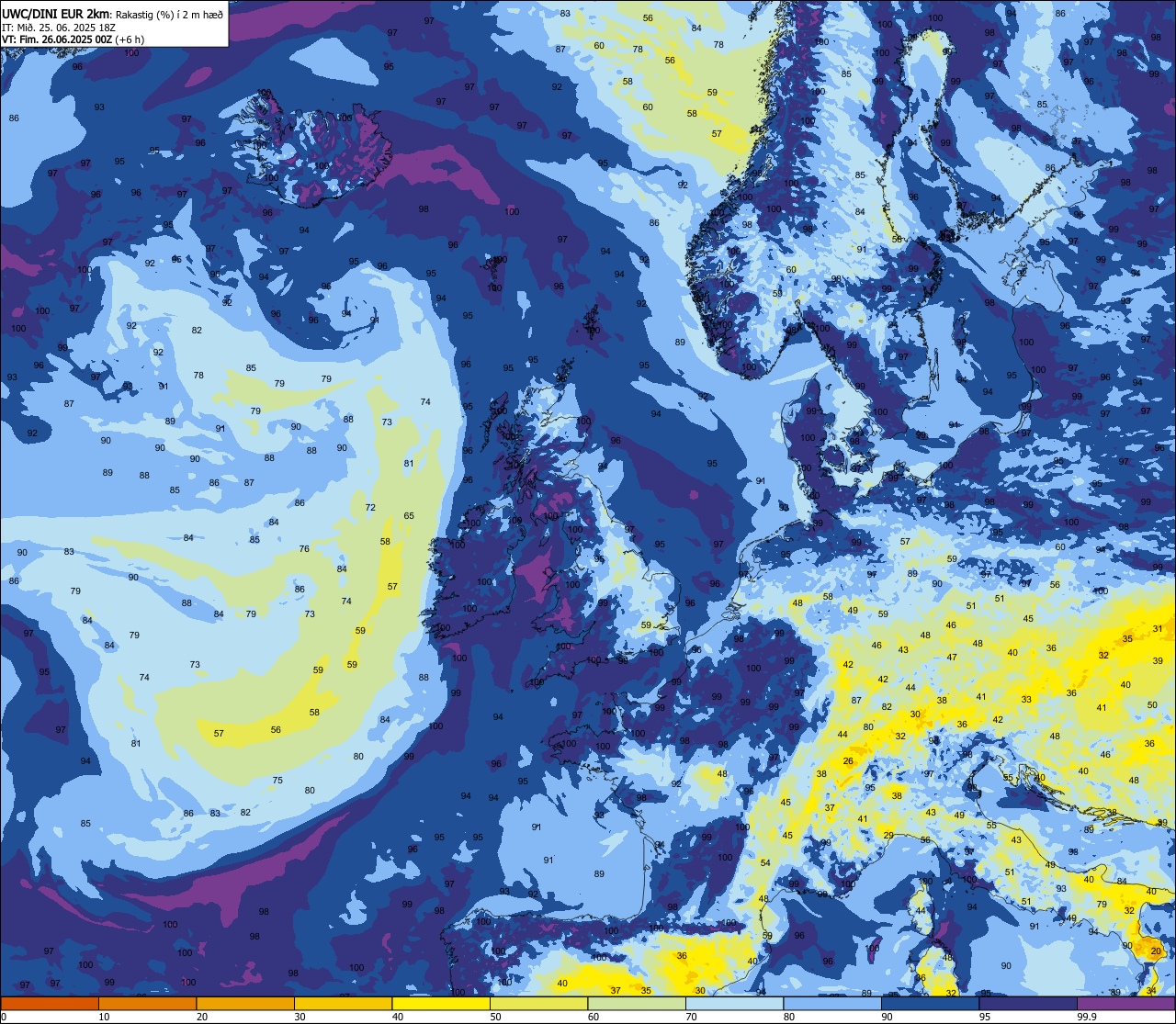This screenshot has height=1024, width=1176.
Task: Click the '40' label on the legend scale
Action: [x=398, y=1017]
